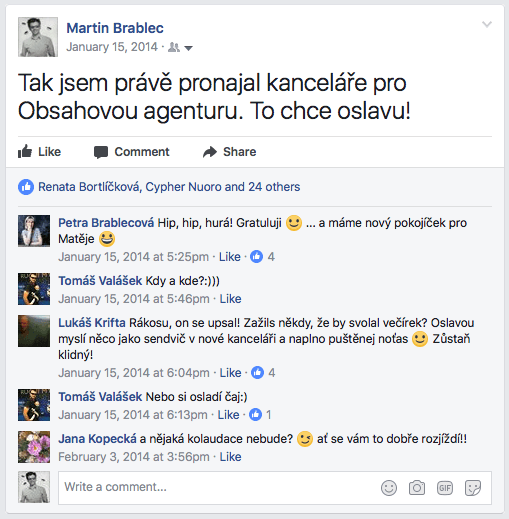
Task: Click the blue thumbs-up reactions icon
Action: click(x=26, y=187)
